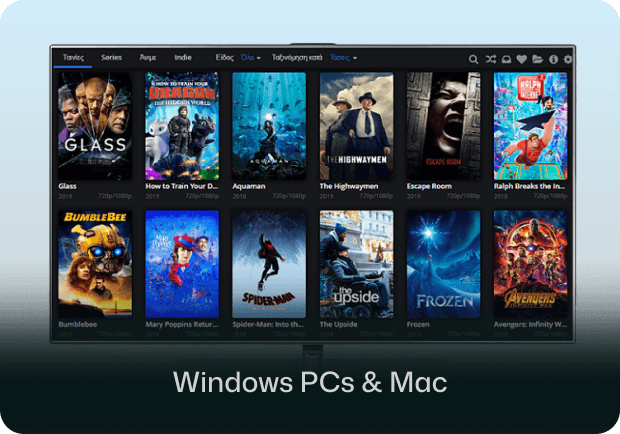The image size is (620, 434).
Task: Open the Escape Room poster
Action: click(x=443, y=126)
